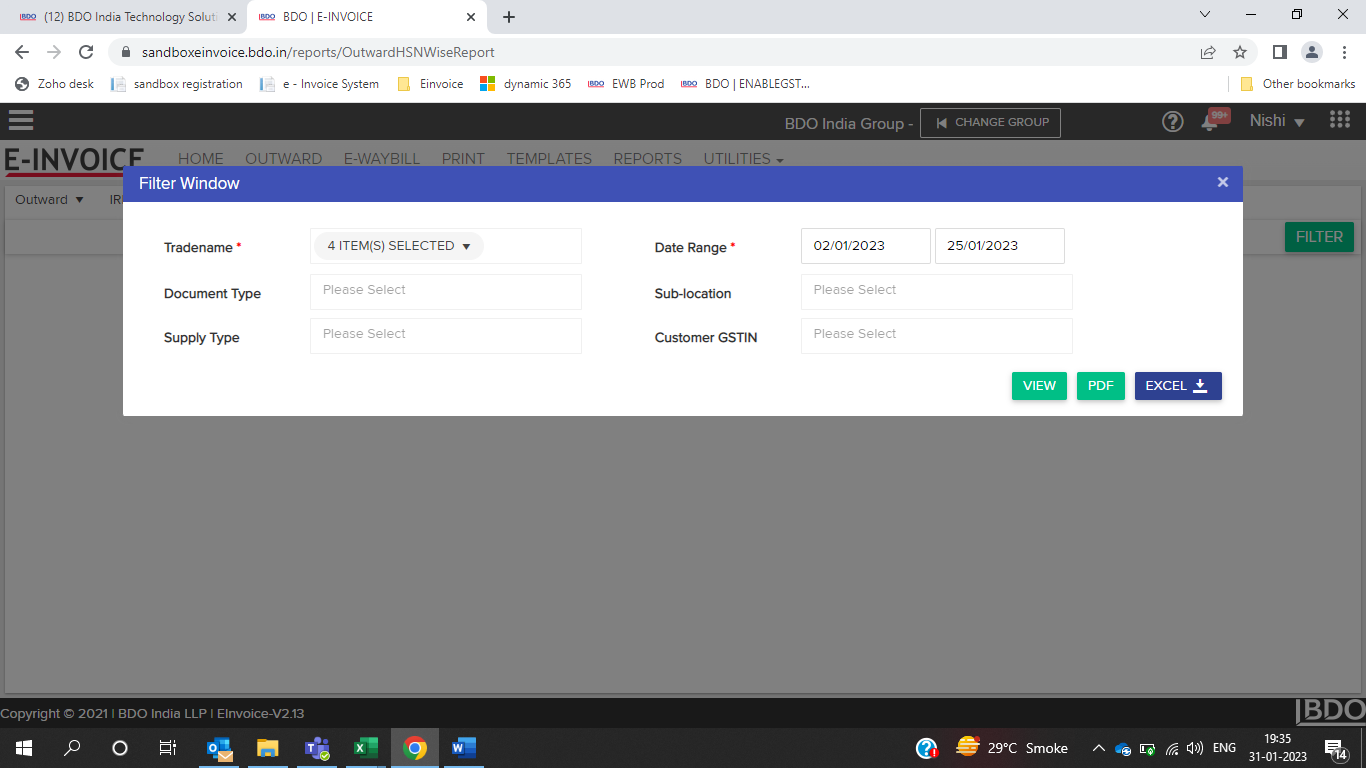This screenshot has width=1366, height=768.
Task: Expand the Nishi user menu
Action: coord(1276,121)
